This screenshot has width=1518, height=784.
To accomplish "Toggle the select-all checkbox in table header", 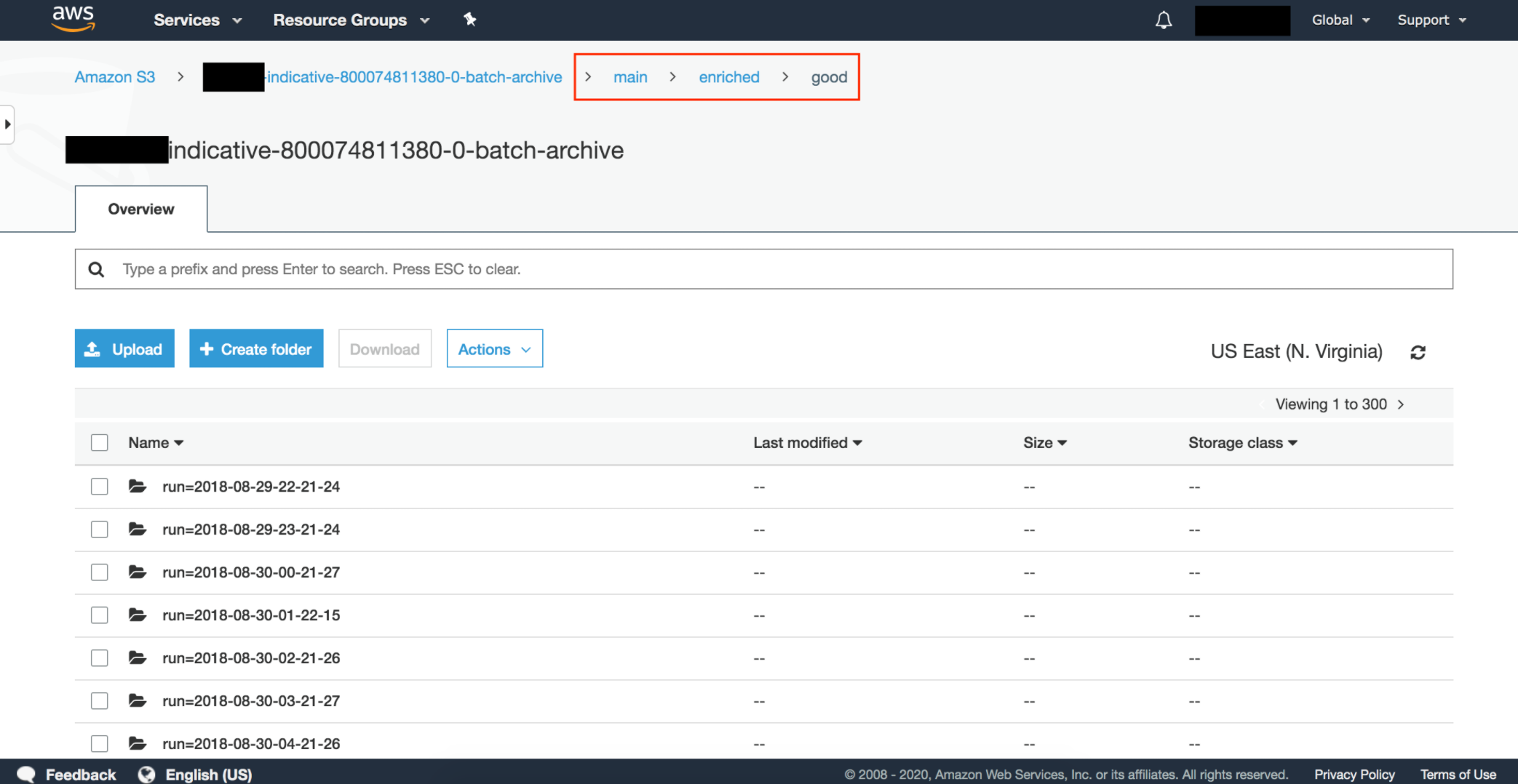I will pyautogui.click(x=100, y=443).
